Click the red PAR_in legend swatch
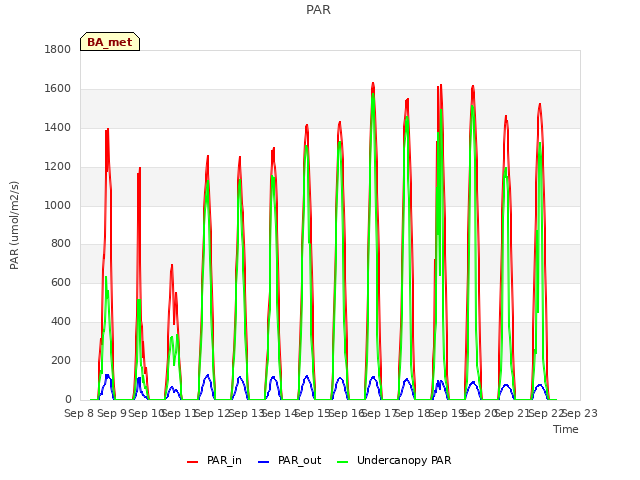Screen dimensions: 640x480 click(192, 462)
